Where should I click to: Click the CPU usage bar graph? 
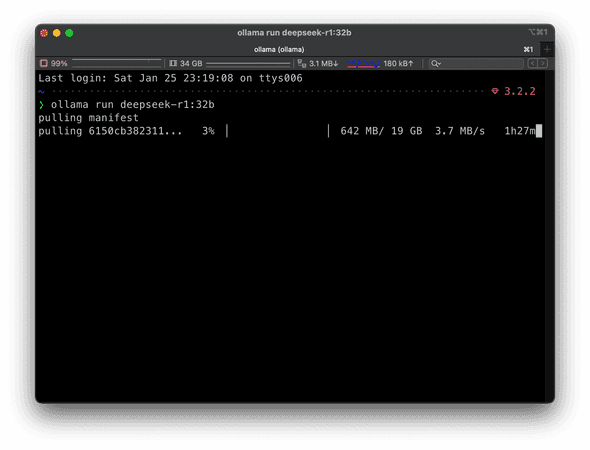tap(117, 63)
